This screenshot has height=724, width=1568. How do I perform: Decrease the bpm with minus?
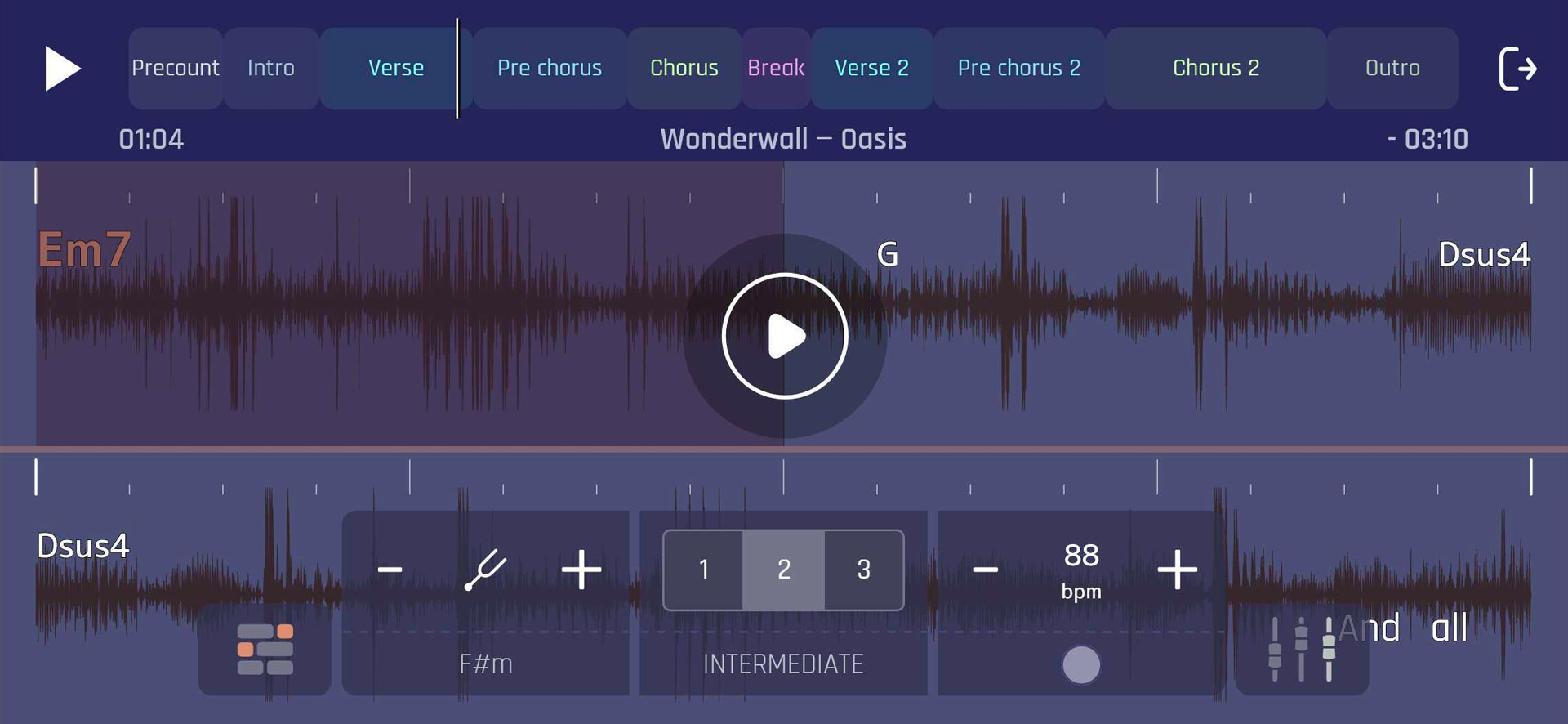(x=986, y=569)
